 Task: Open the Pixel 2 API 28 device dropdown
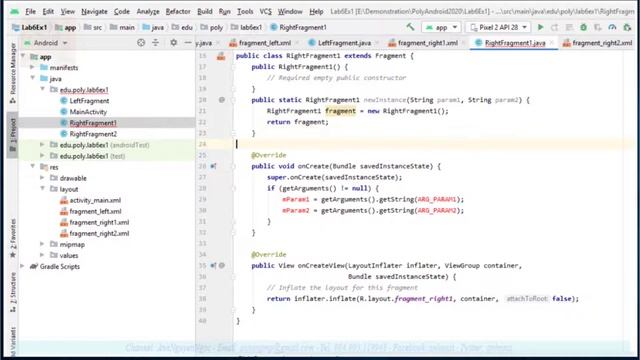498,27
